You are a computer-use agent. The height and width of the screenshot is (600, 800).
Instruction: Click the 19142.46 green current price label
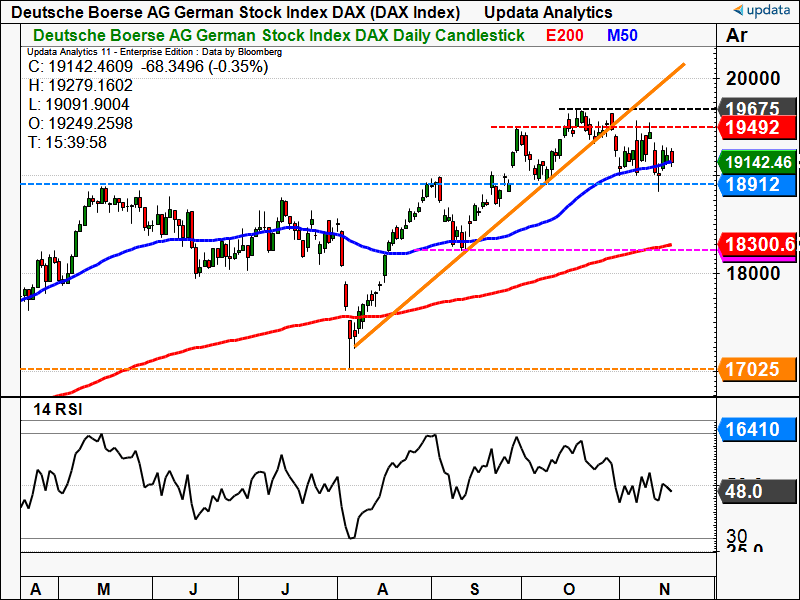[x=757, y=162]
